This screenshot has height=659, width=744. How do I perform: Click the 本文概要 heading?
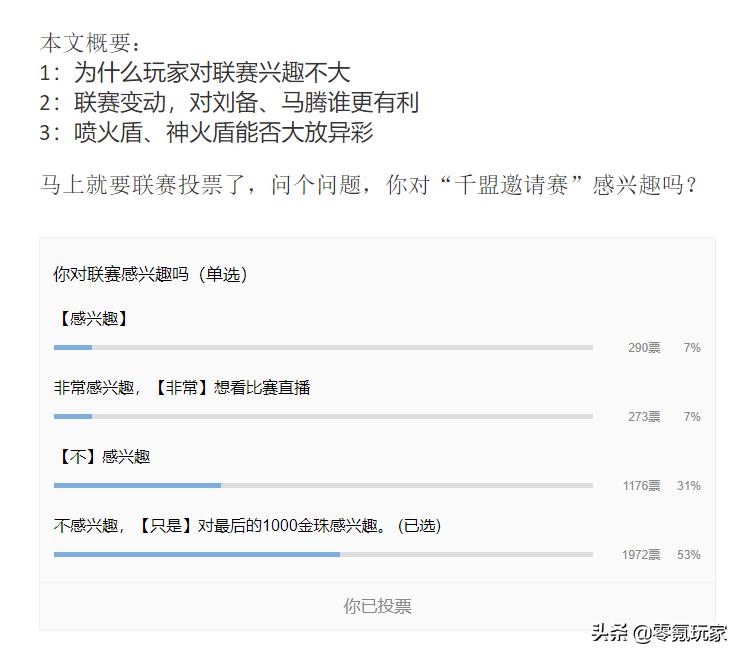pos(91,43)
